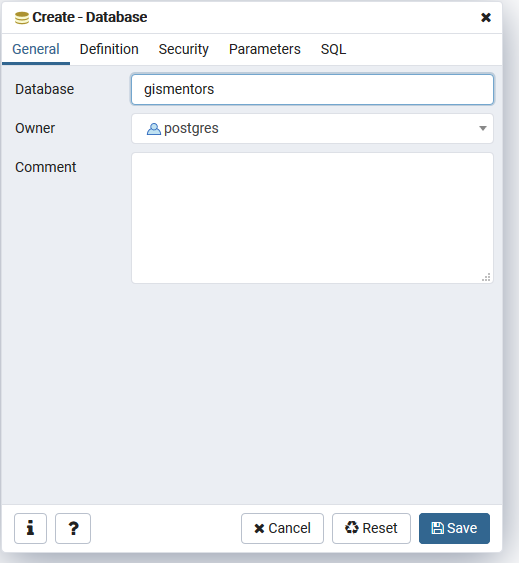
Task: Cancel database creation
Action: pyautogui.click(x=282, y=528)
